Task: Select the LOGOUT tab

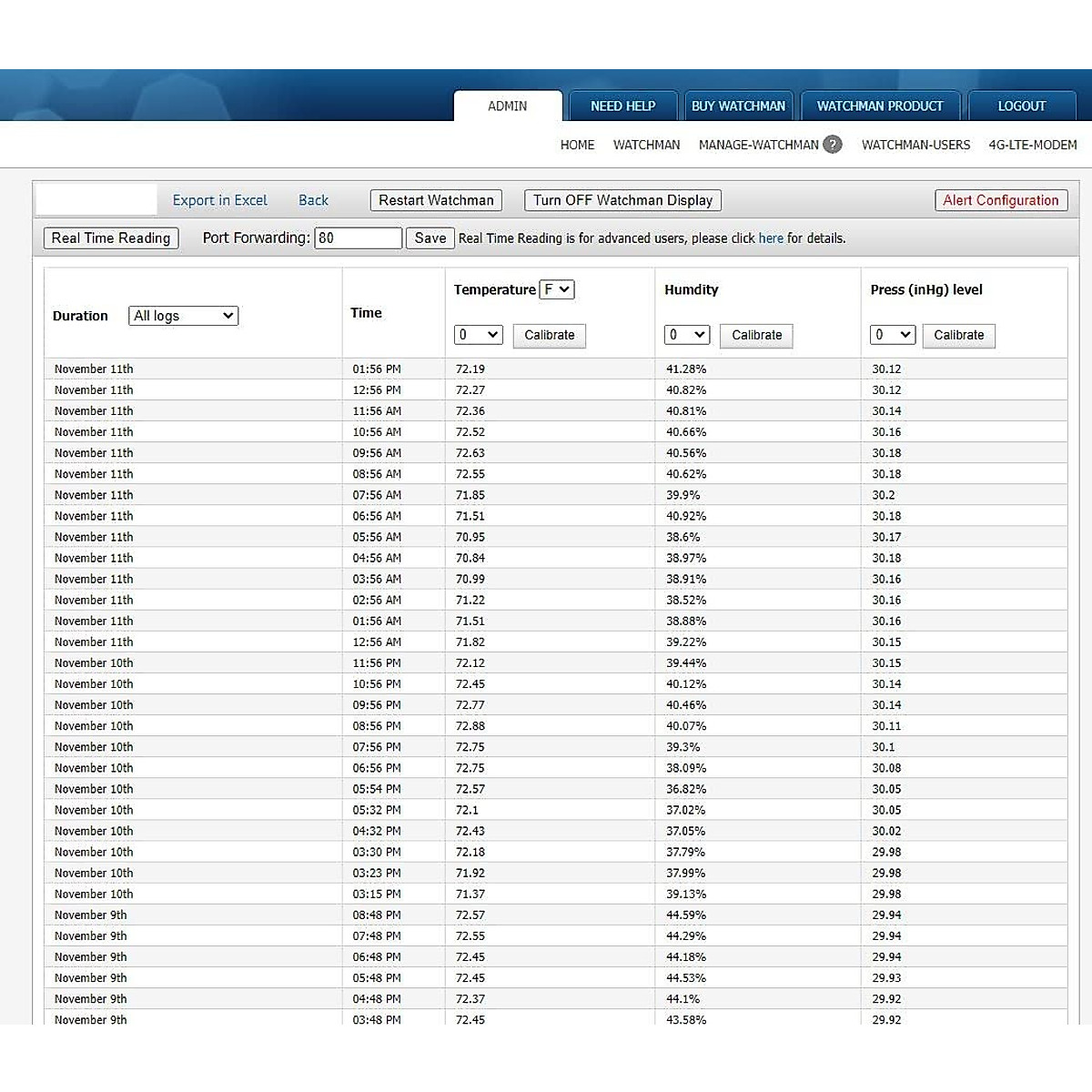Action: tap(1021, 106)
